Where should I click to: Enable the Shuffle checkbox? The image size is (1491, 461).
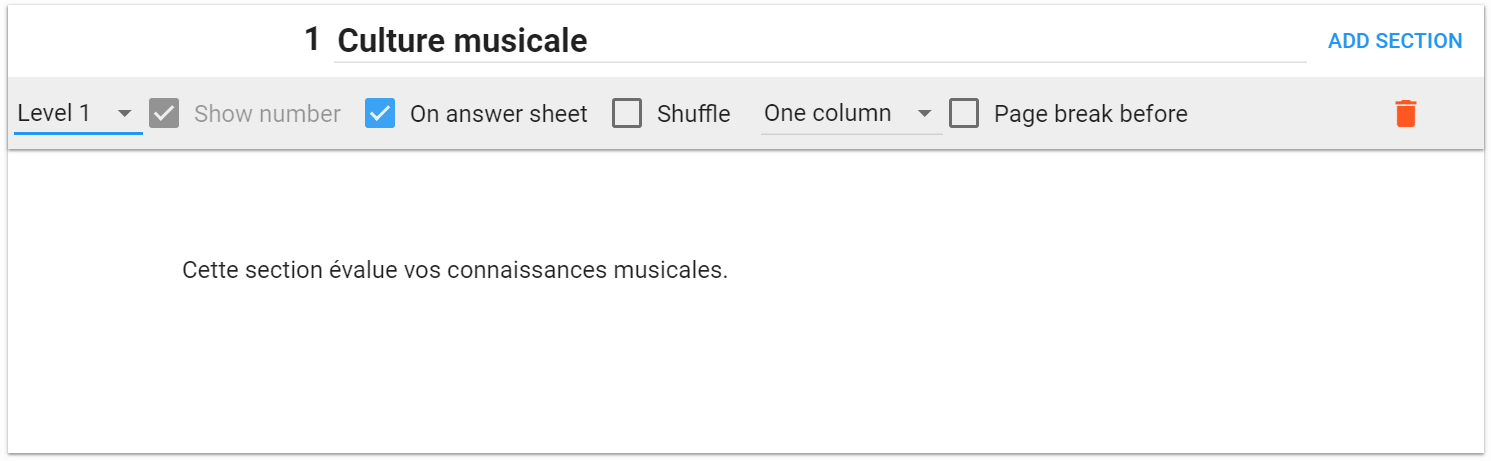point(627,114)
